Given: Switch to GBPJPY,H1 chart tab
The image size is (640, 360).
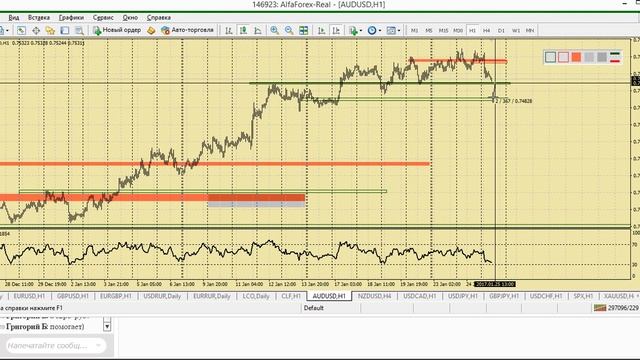Looking at the screenshot, I should [504, 296].
